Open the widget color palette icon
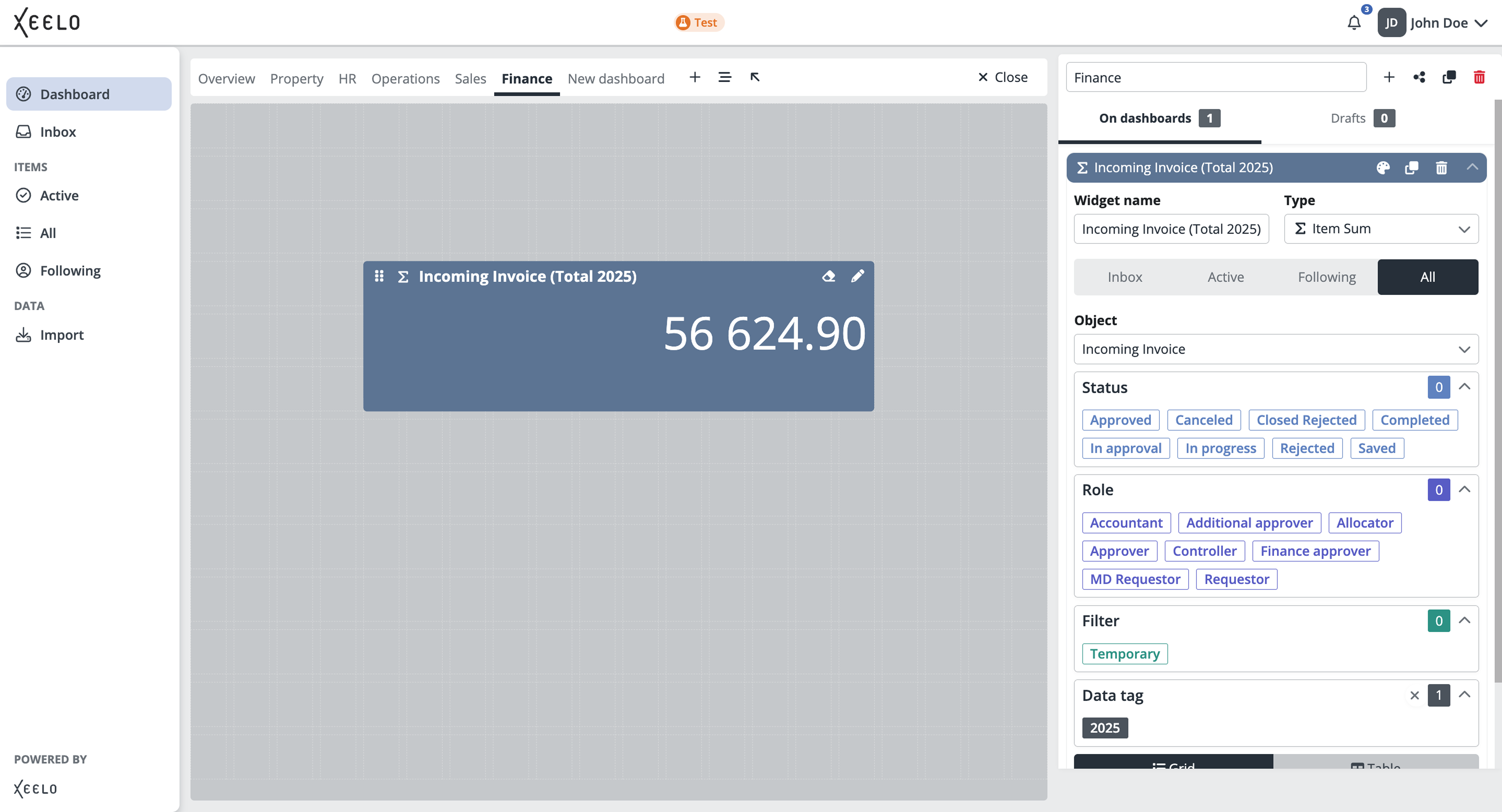This screenshot has width=1502, height=812. point(1382,168)
